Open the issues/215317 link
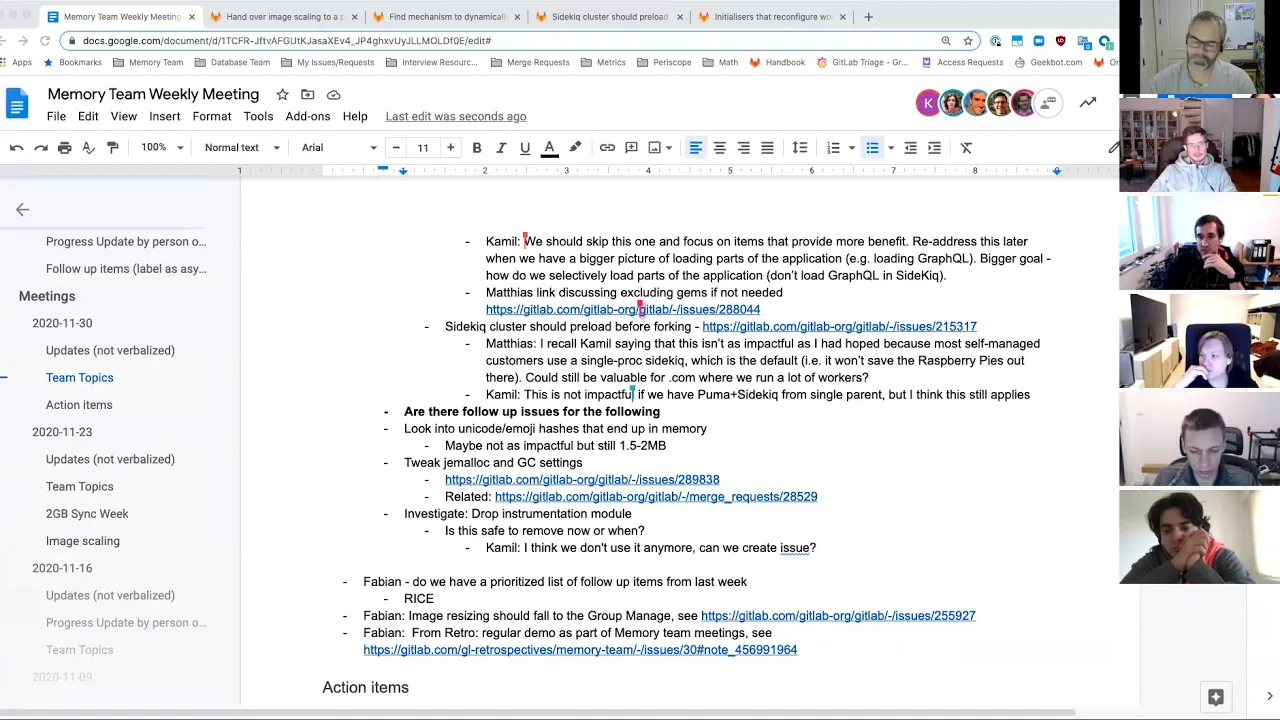This screenshot has height=720, width=1280. pyautogui.click(x=839, y=327)
